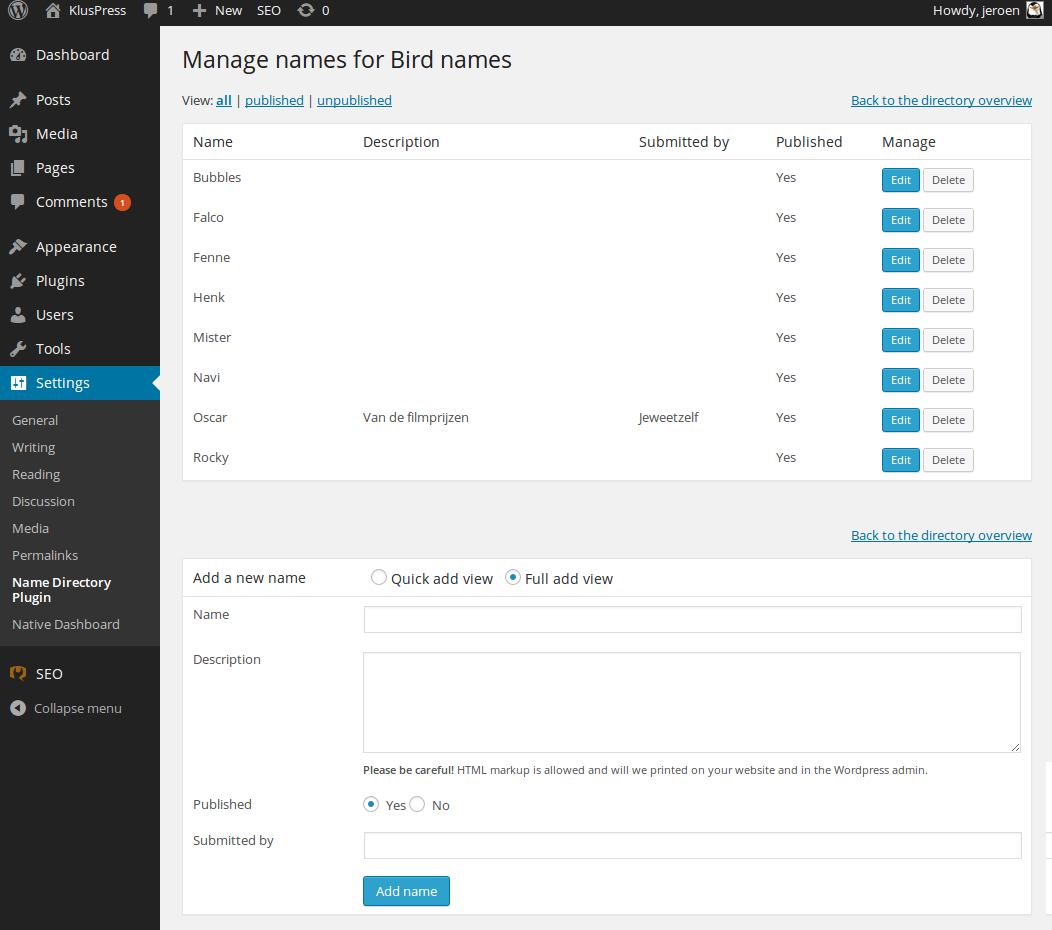Image resolution: width=1052 pixels, height=930 pixels.
Task: Go to Native Dashboard submenu item
Action: (x=66, y=624)
